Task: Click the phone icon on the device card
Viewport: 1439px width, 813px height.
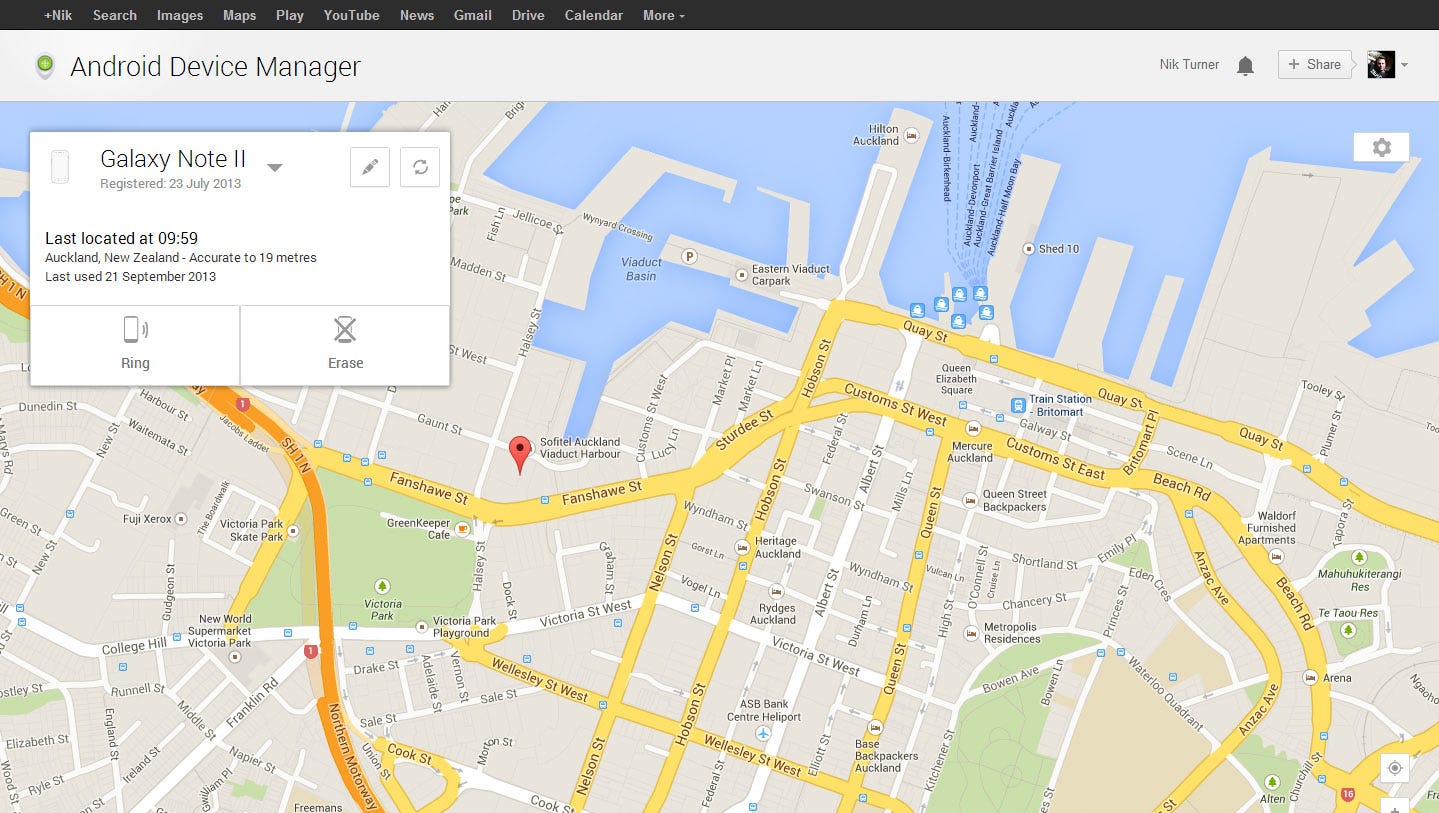Action: tap(59, 166)
